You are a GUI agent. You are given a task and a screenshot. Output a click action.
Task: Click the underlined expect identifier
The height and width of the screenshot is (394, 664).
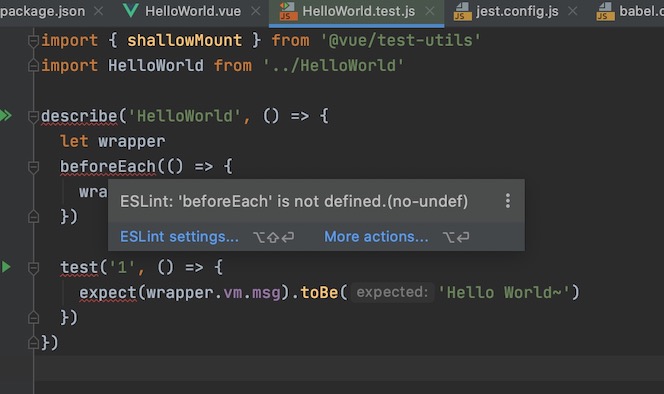point(108,293)
